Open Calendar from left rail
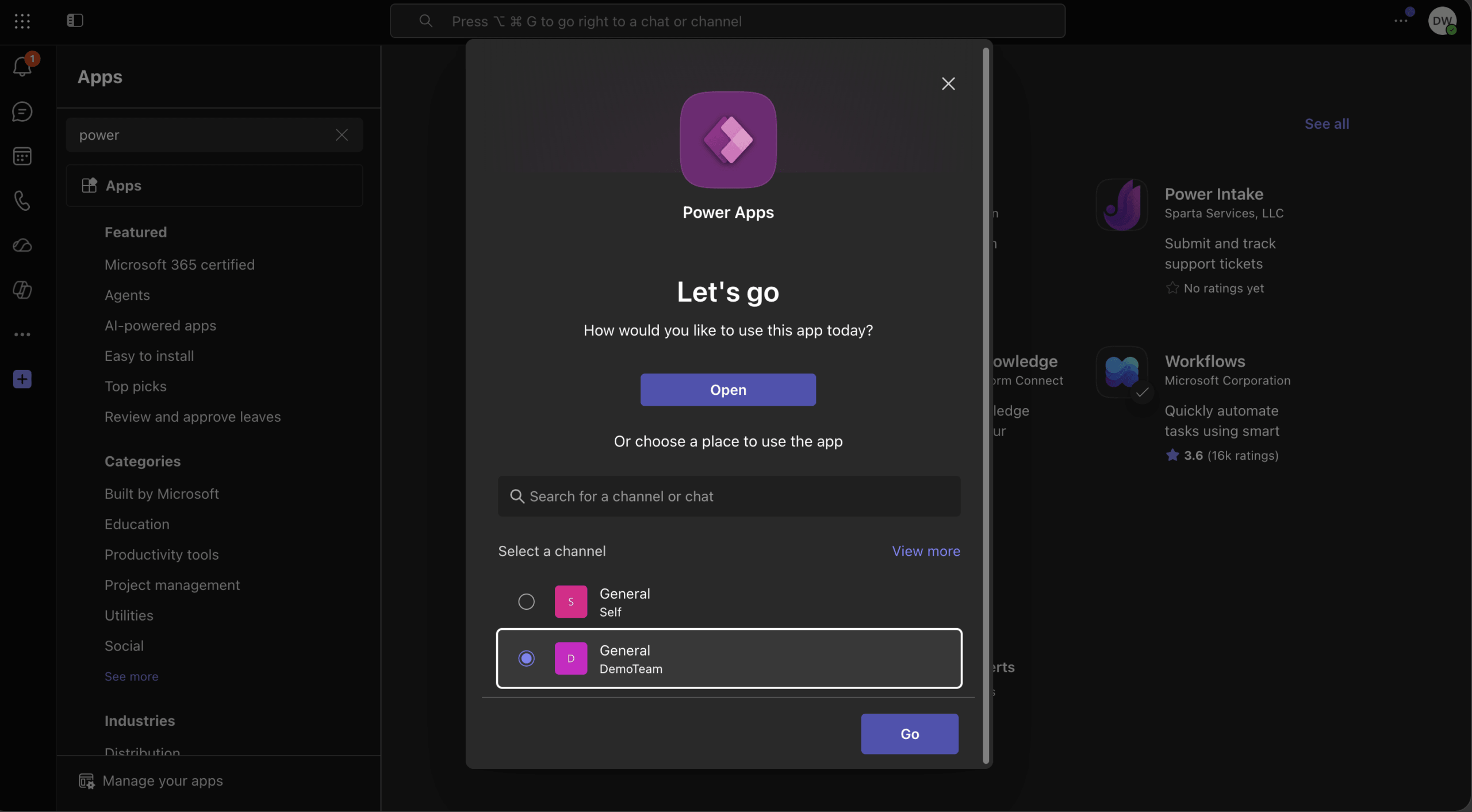The image size is (1472, 812). 22,156
